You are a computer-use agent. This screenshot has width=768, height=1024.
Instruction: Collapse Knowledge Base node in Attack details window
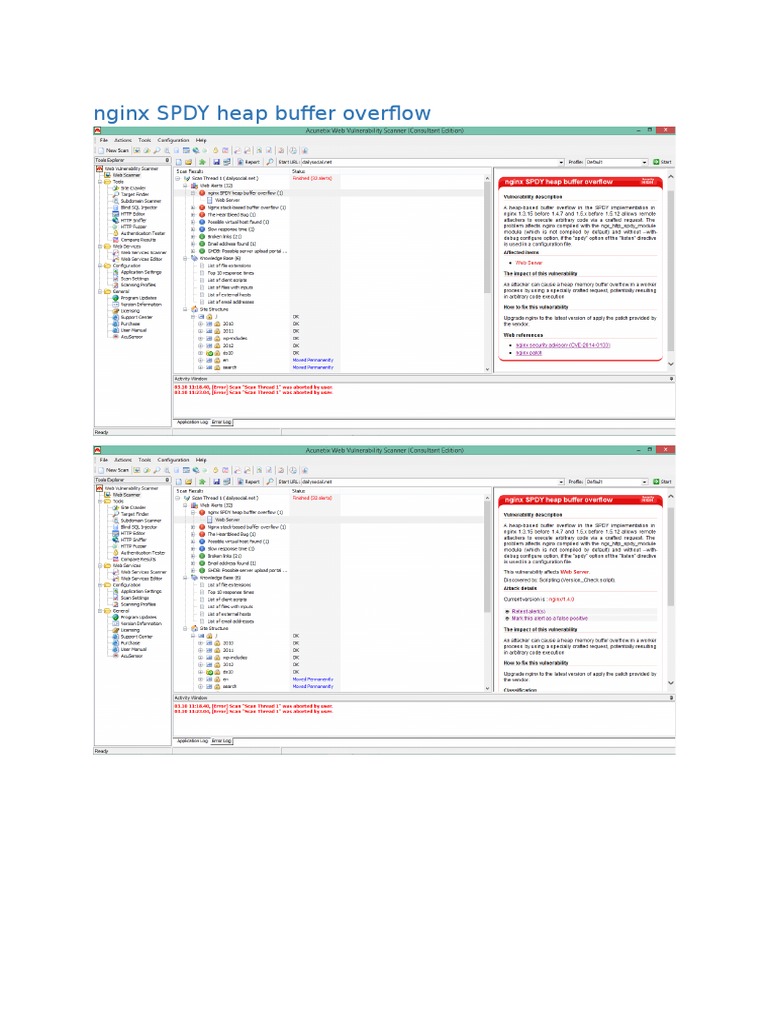pyautogui.click(x=185, y=577)
